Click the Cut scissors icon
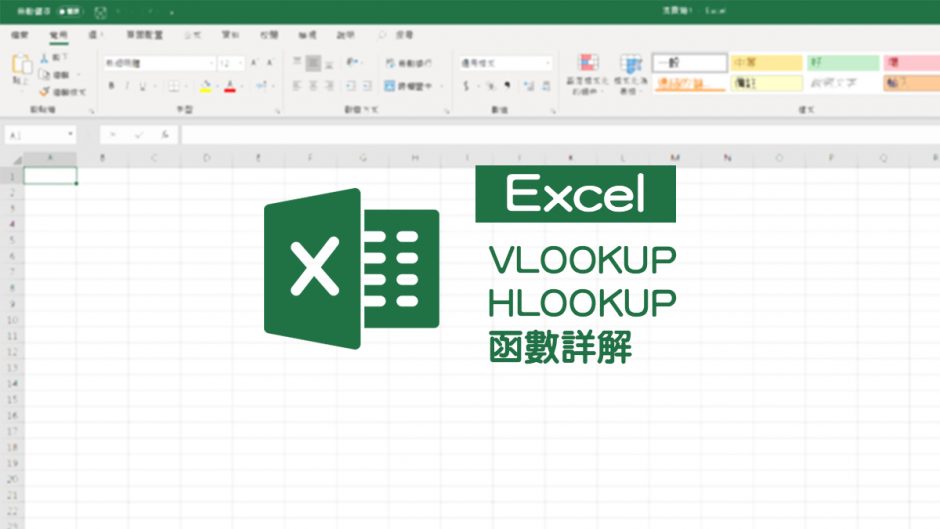Viewport: 940px width, 529px height. (x=44, y=58)
